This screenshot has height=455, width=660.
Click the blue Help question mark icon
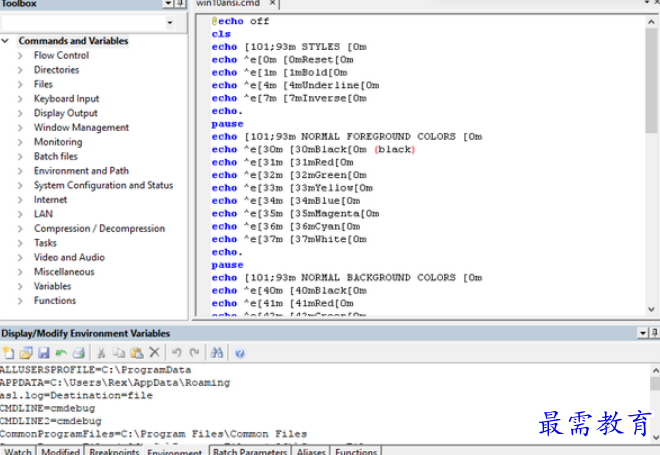[240, 353]
